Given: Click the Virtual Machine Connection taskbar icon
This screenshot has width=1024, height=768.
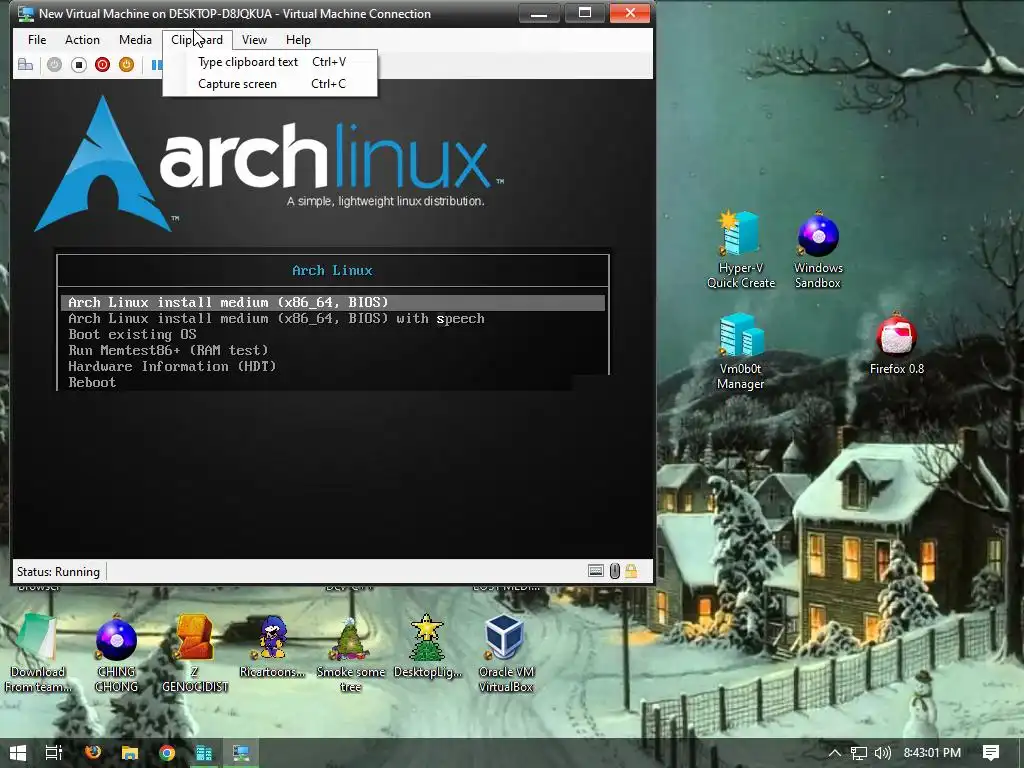Looking at the screenshot, I should coord(241,752).
